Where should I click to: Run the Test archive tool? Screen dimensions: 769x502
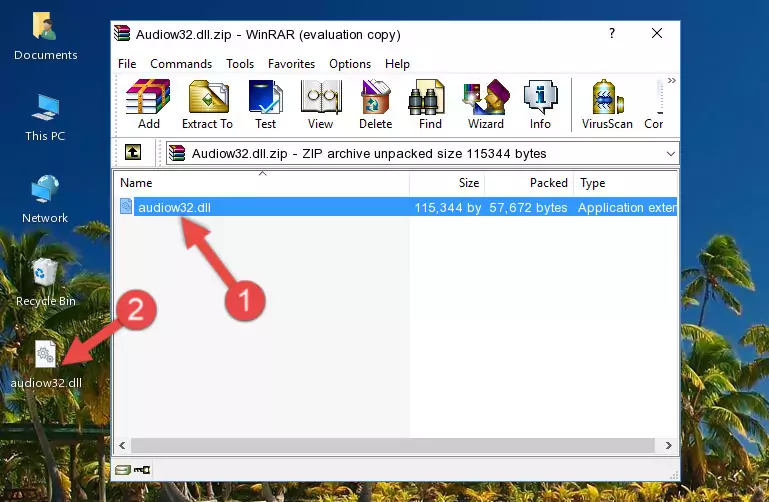tap(265, 104)
